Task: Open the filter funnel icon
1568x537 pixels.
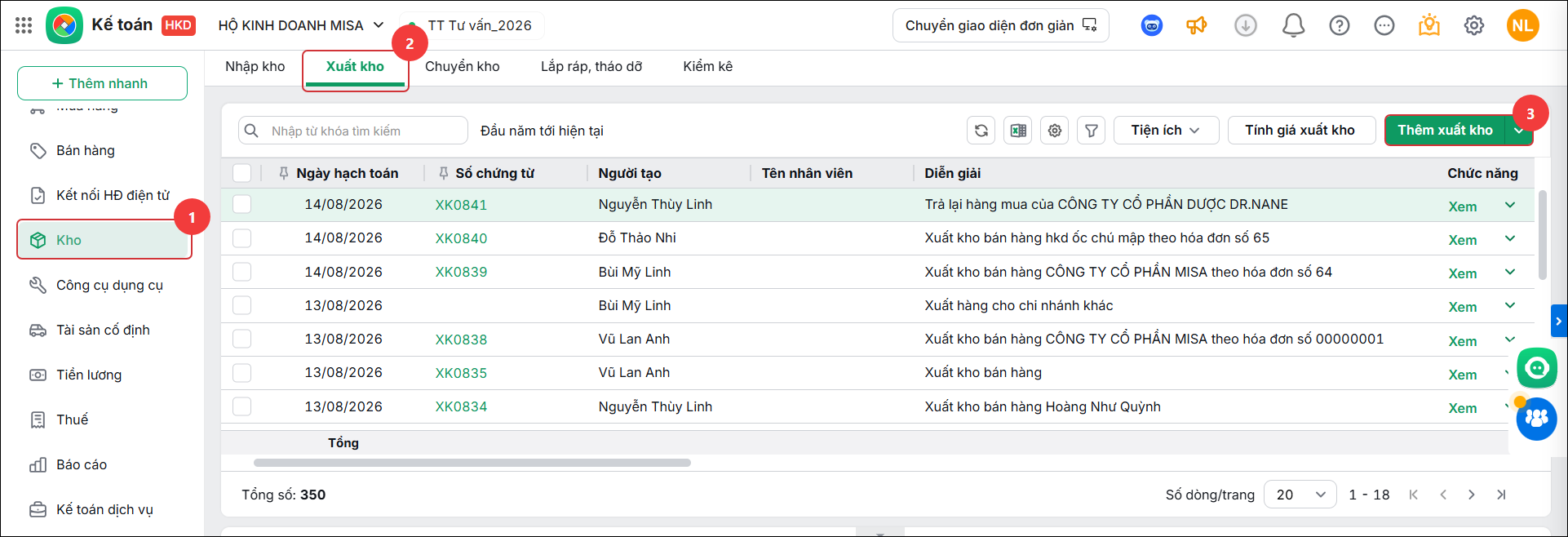Action: [1092, 131]
